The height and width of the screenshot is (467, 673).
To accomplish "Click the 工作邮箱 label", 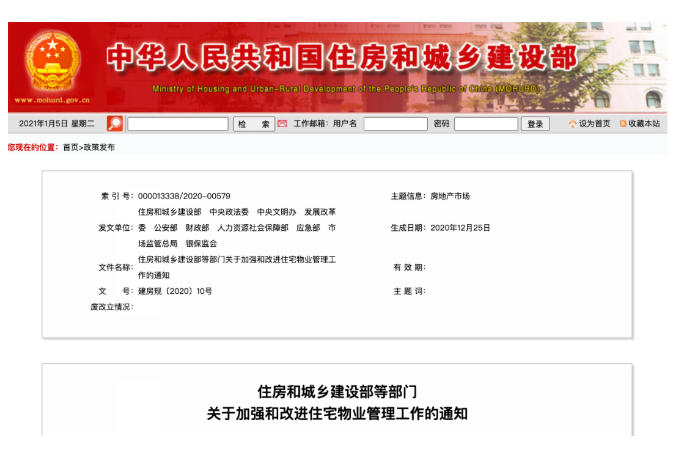I will coord(311,124).
